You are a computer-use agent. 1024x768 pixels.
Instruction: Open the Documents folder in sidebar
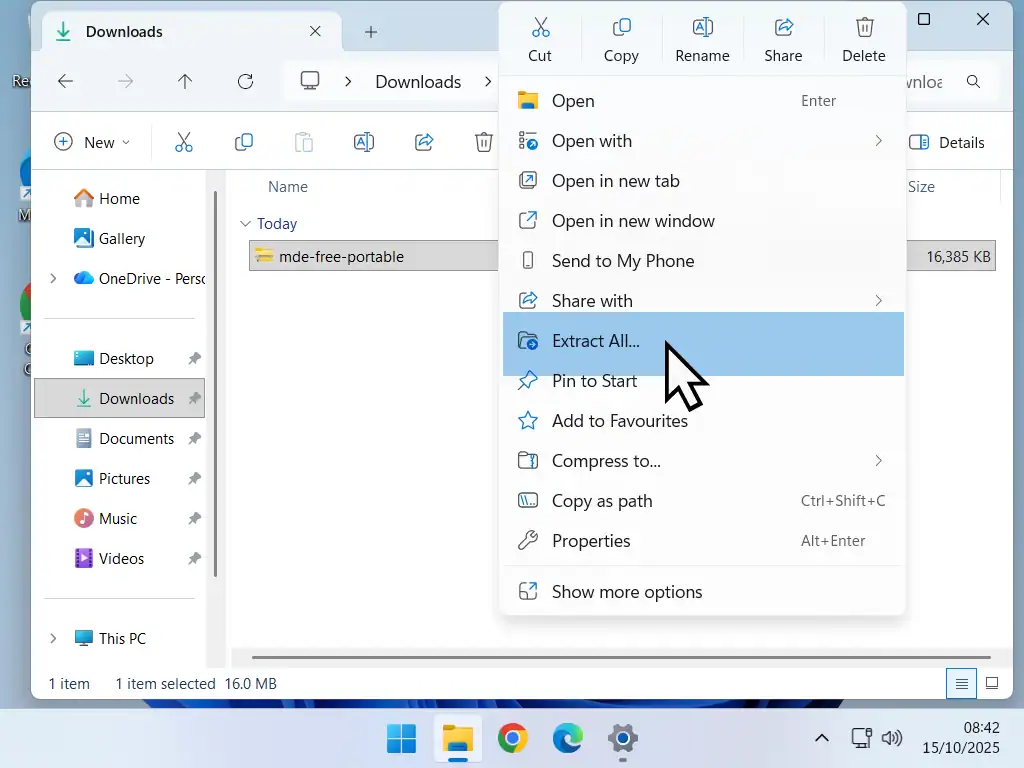tap(136, 438)
